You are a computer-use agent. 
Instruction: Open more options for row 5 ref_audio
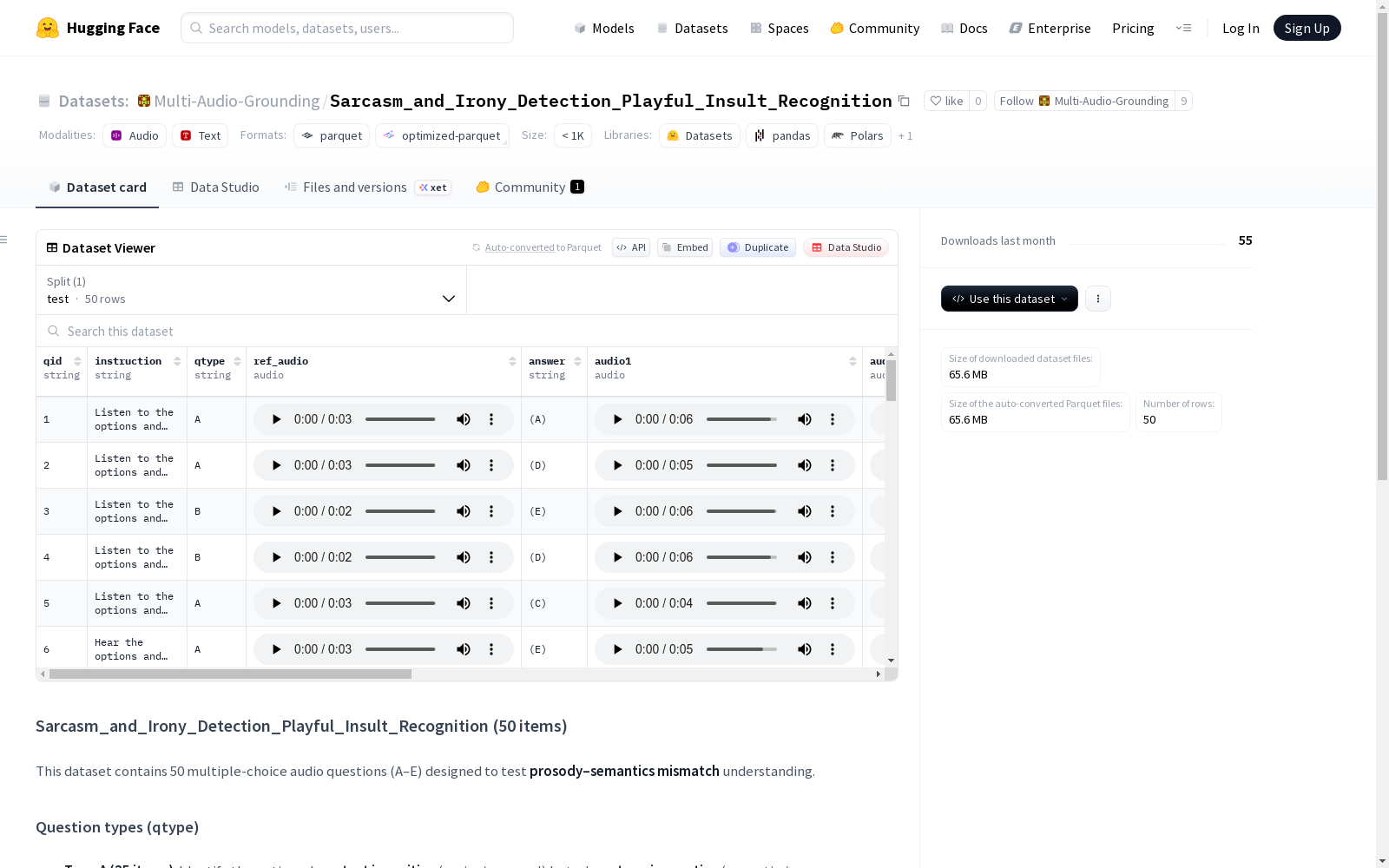tap(491, 603)
